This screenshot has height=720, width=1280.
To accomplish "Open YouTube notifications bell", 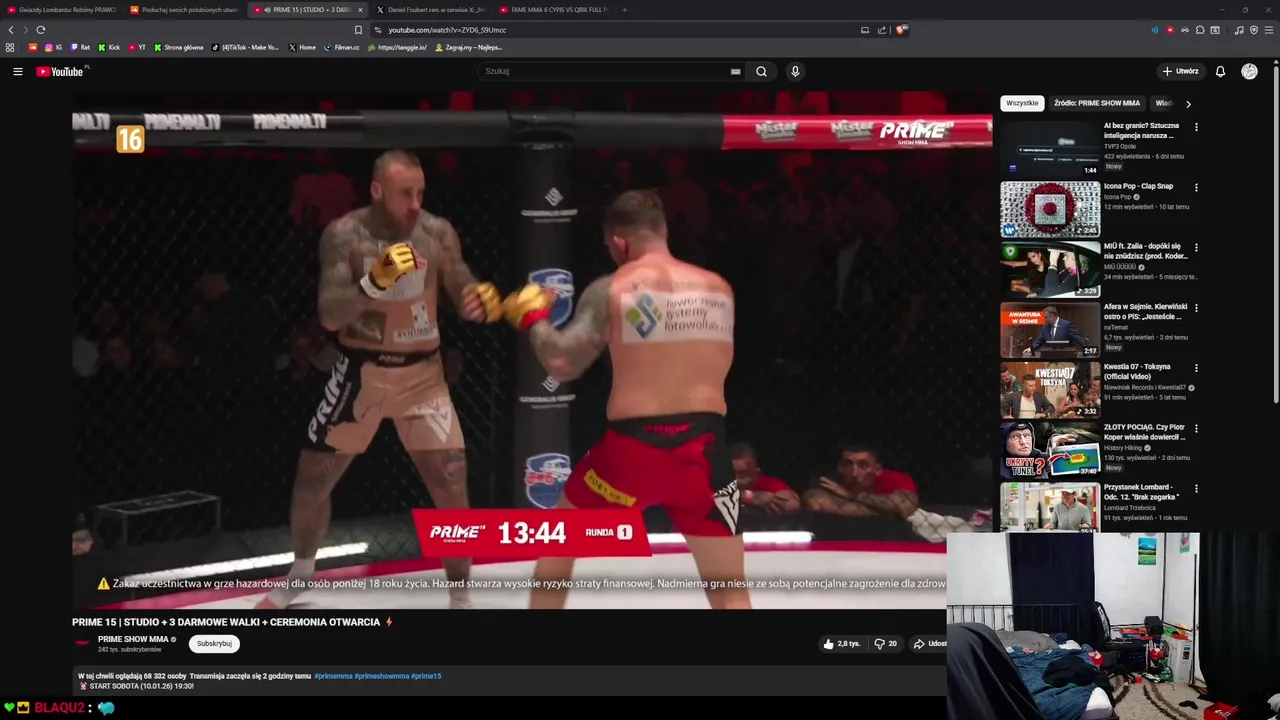I will click(1220, 71).
